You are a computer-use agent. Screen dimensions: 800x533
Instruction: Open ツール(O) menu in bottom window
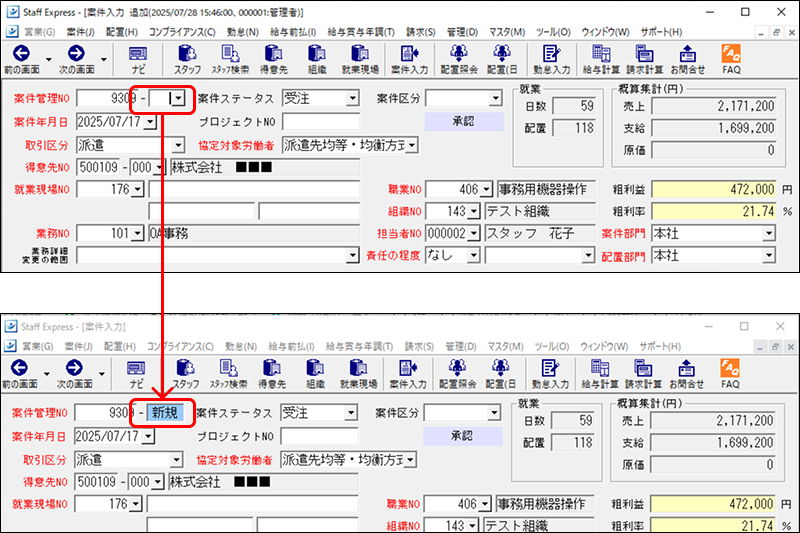(552, 346)
